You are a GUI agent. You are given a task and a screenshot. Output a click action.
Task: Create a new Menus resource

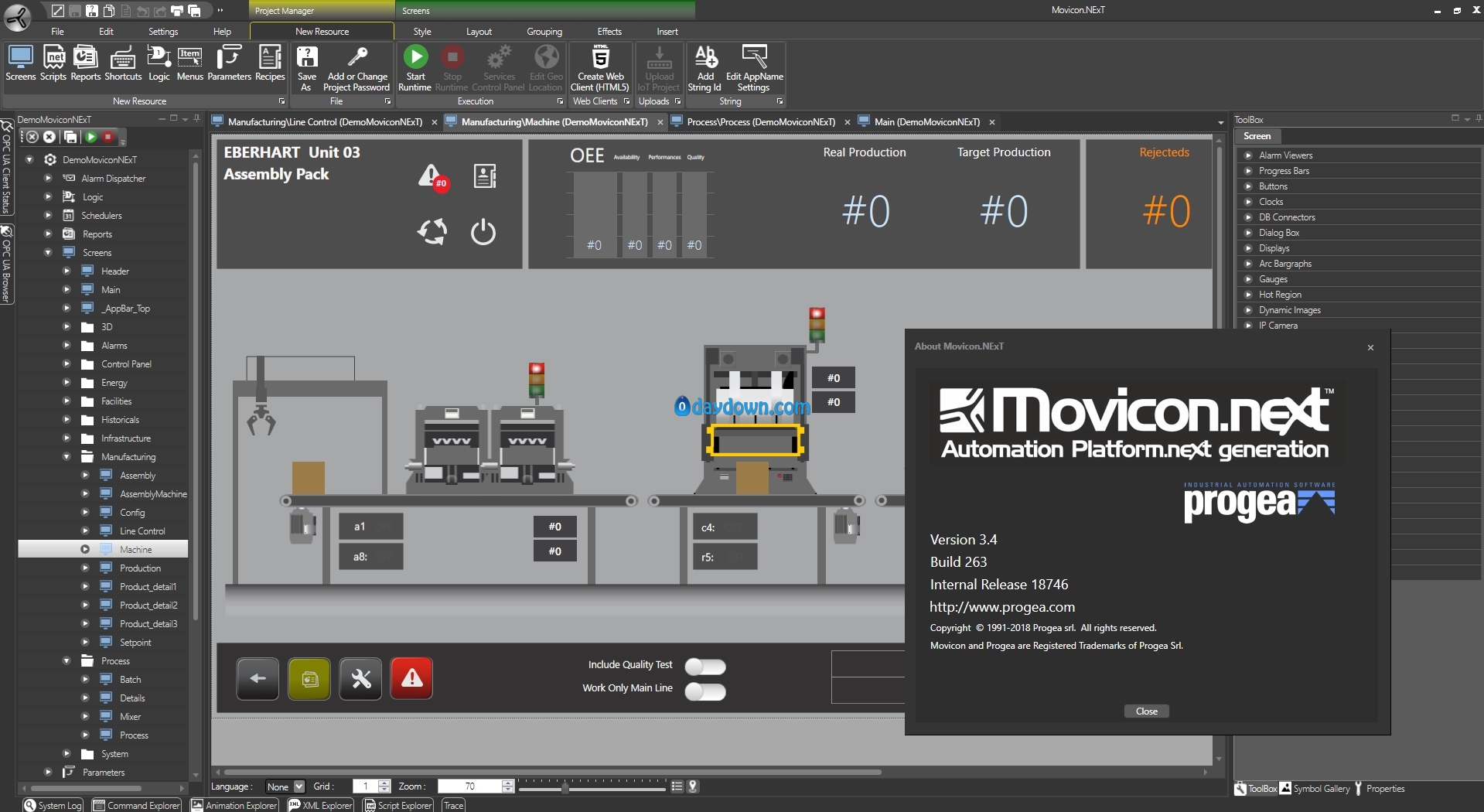[189, 63]
